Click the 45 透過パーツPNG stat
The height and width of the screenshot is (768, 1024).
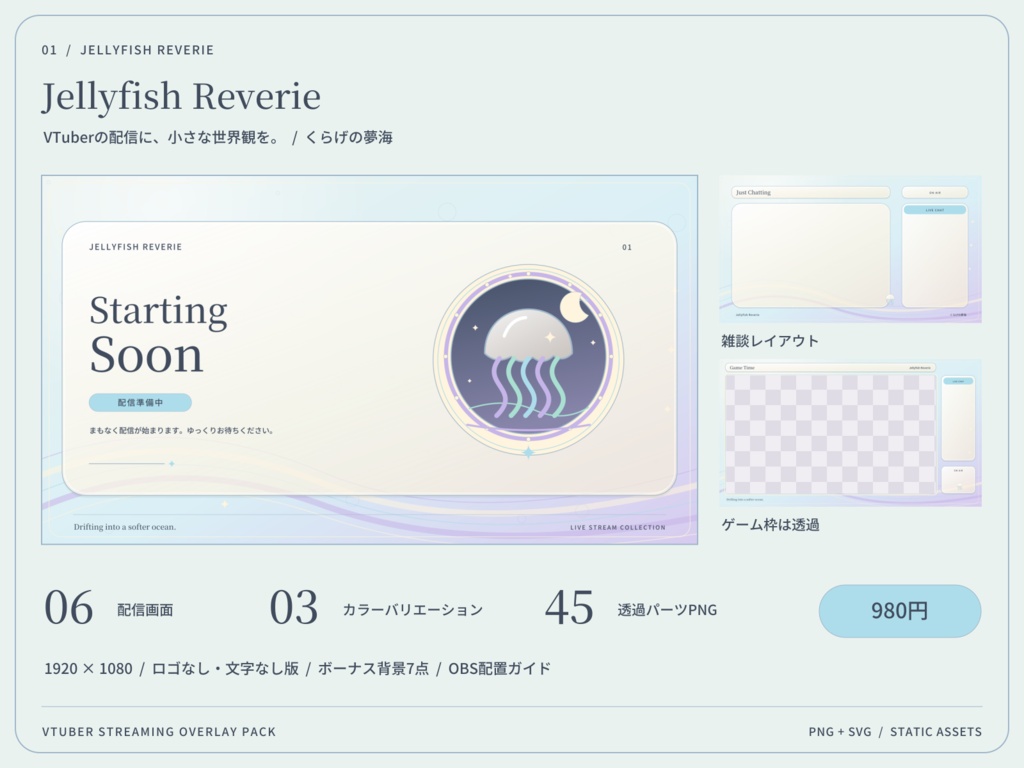(x=631, y=608)
